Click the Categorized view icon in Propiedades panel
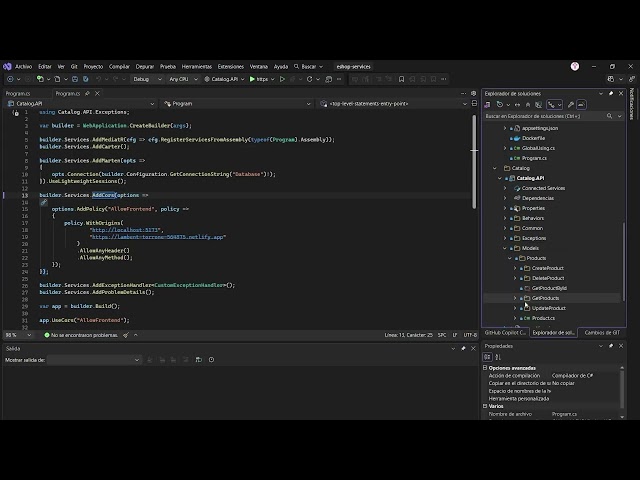This screenshot has width=640, height=480. 487,357
